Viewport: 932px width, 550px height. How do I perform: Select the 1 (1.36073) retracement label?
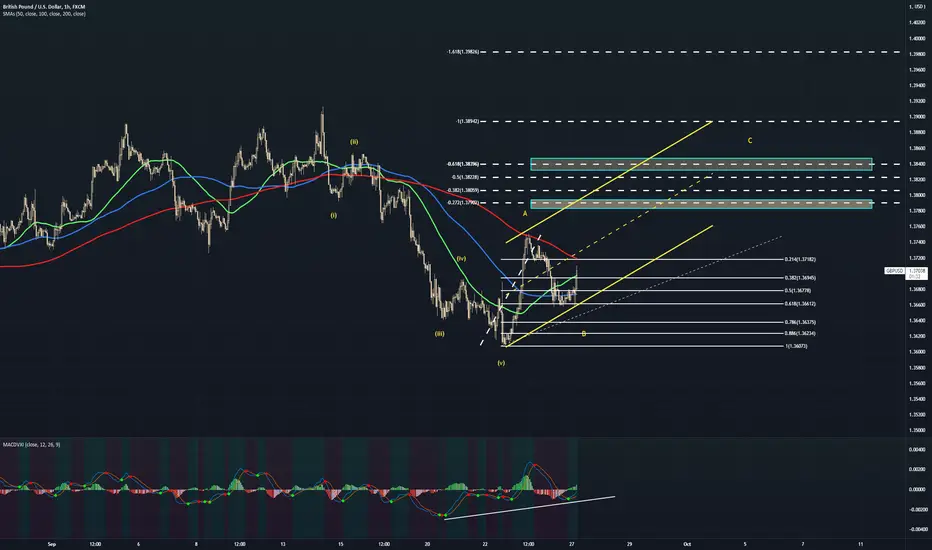[796, 346]
